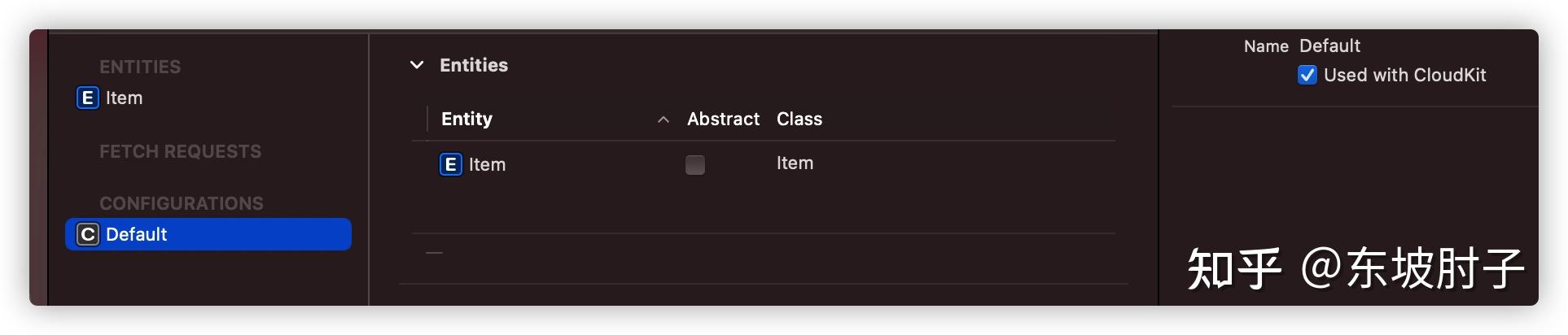Disable the Used with CloudKit checkbox
This screenshot has height=335, width=1568.
coord(1307,76)
